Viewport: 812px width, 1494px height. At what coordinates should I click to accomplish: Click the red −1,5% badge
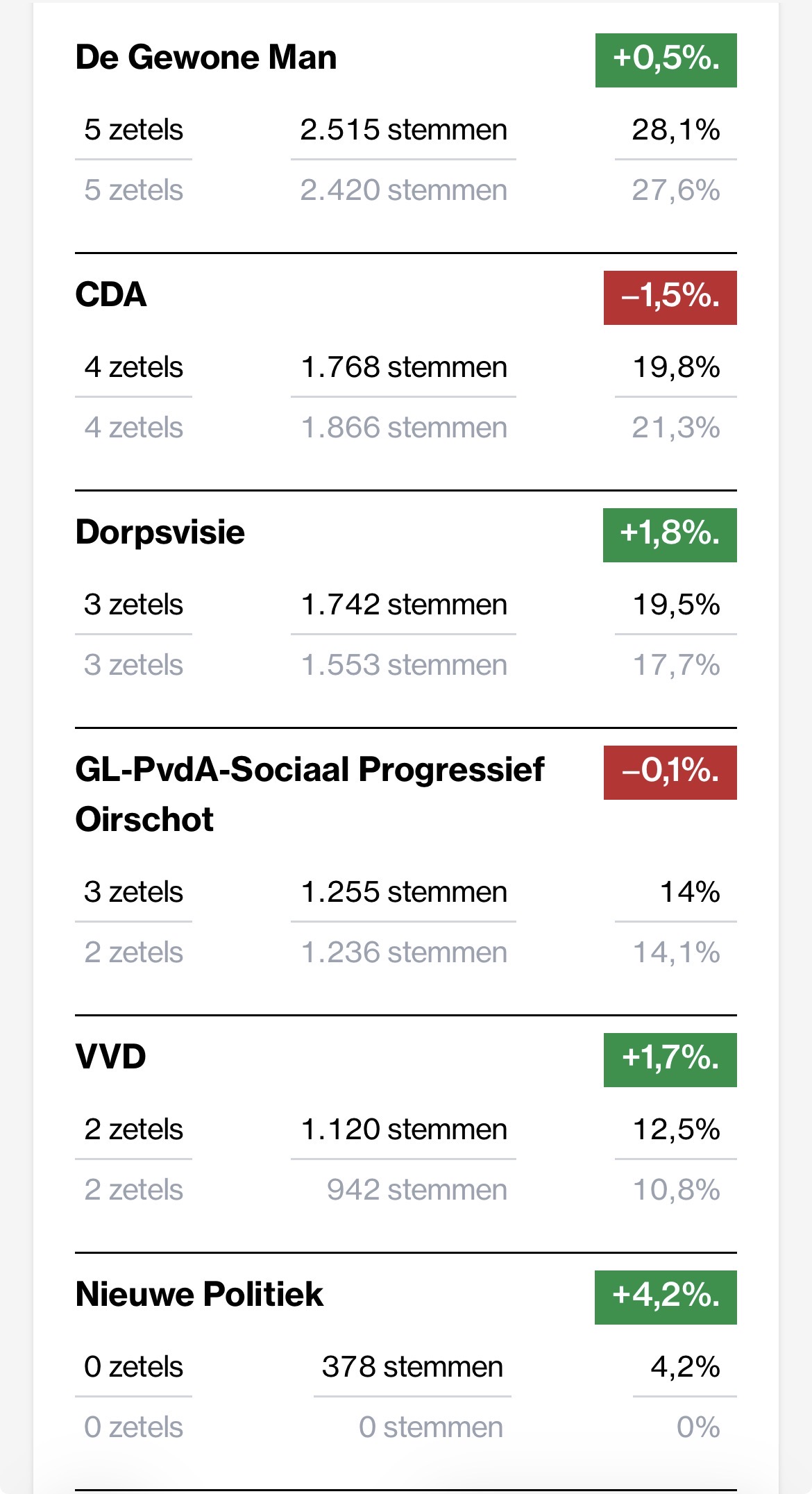point(670,297)
